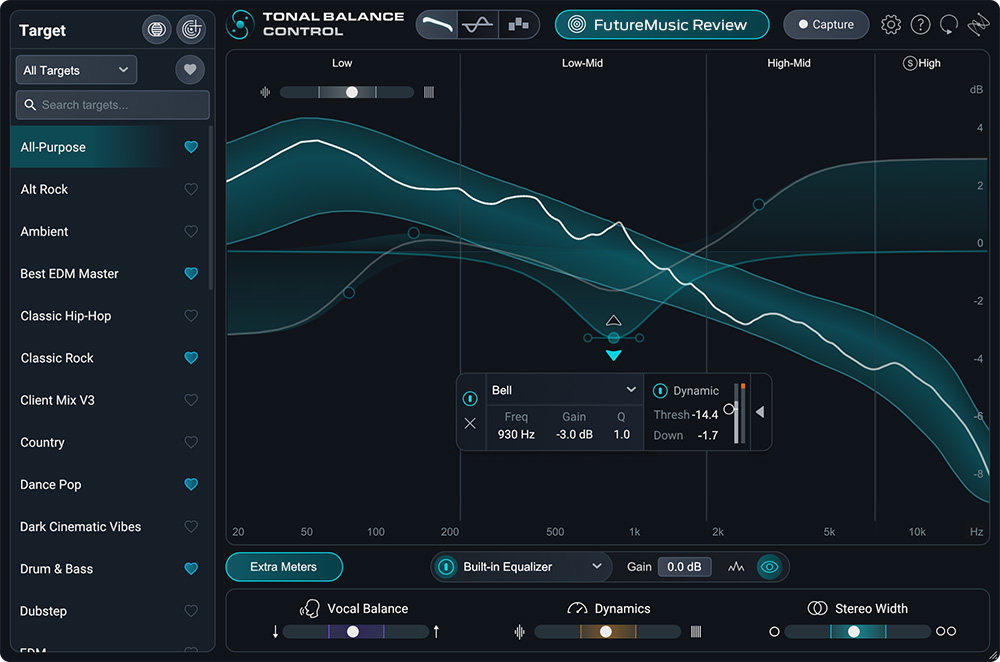Toggle the Dynamic power button on the EQ band
This screenshot has width=1000, height=662.
click(662, 390)
